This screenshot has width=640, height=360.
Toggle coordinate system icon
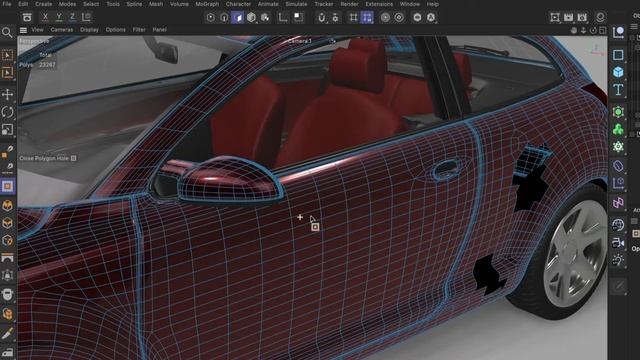point(86,17)
